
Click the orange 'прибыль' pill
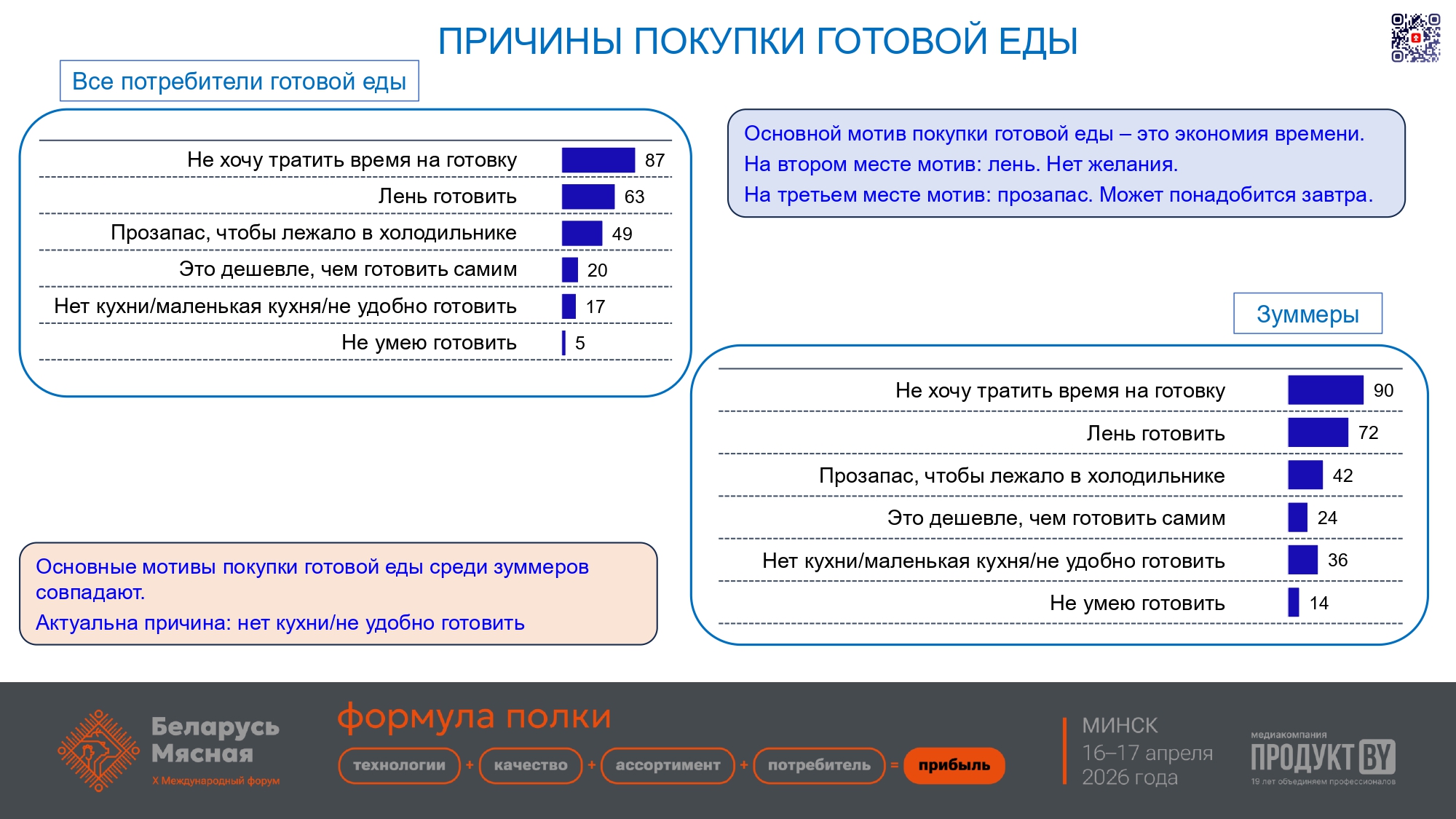click(954, 765)
